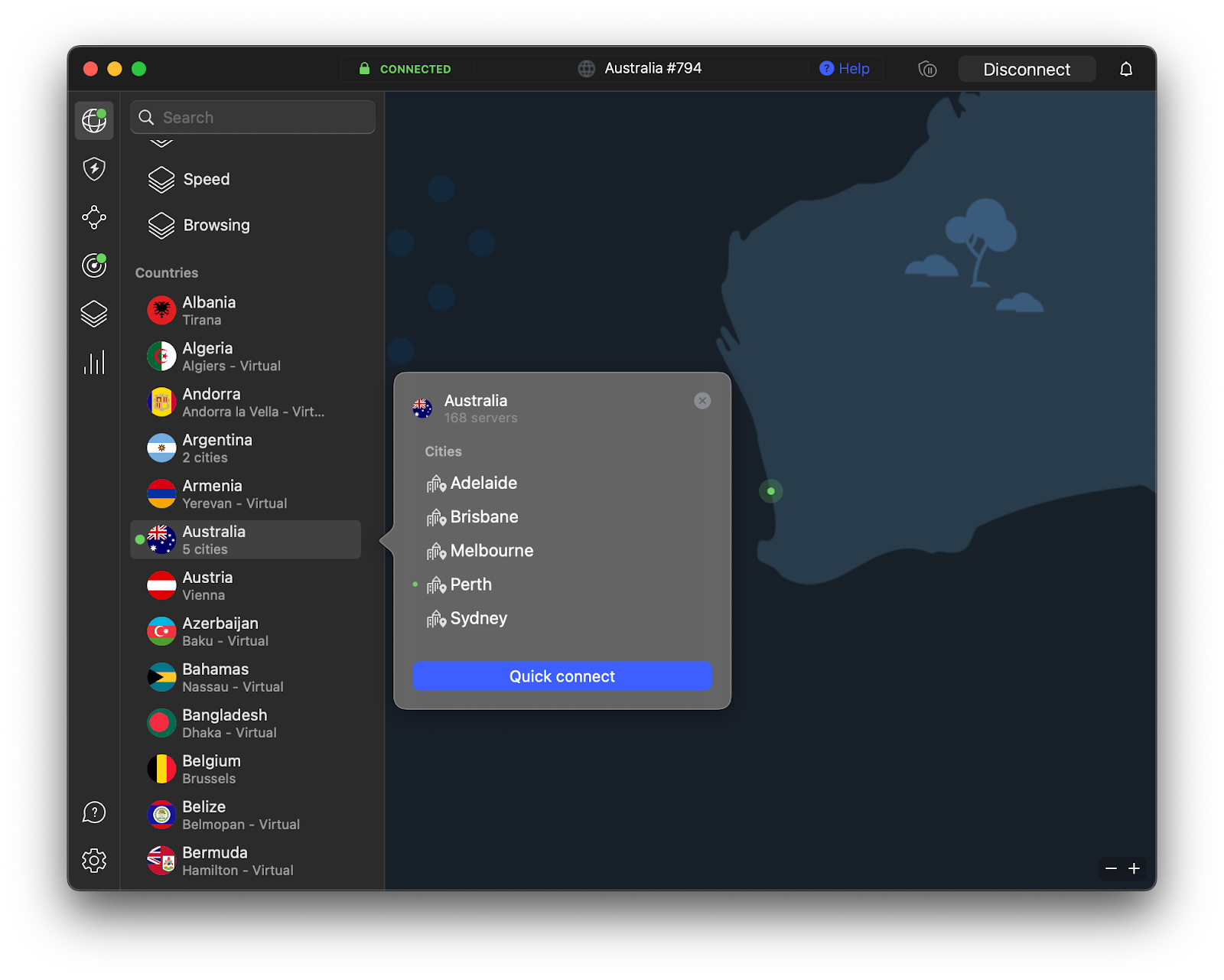Image resolution: width=1224 pixels, height=980 pixels.
Task: Open the Meshnet icon in sidebar
Action: [x=94, y=217]
